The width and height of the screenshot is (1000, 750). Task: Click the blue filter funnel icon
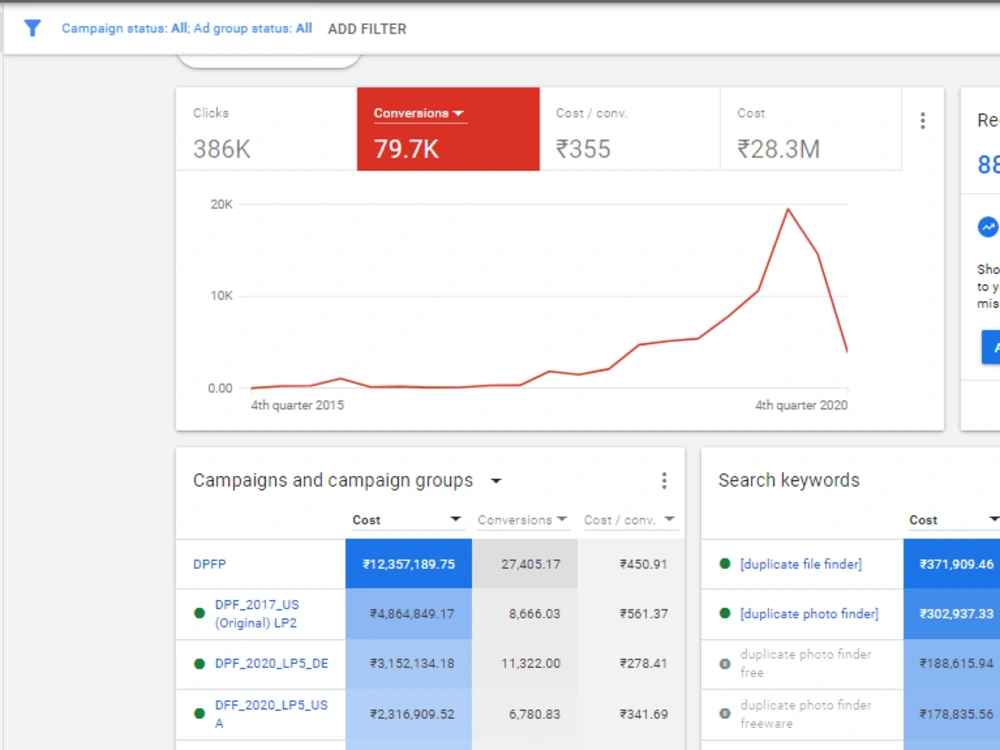32,28
